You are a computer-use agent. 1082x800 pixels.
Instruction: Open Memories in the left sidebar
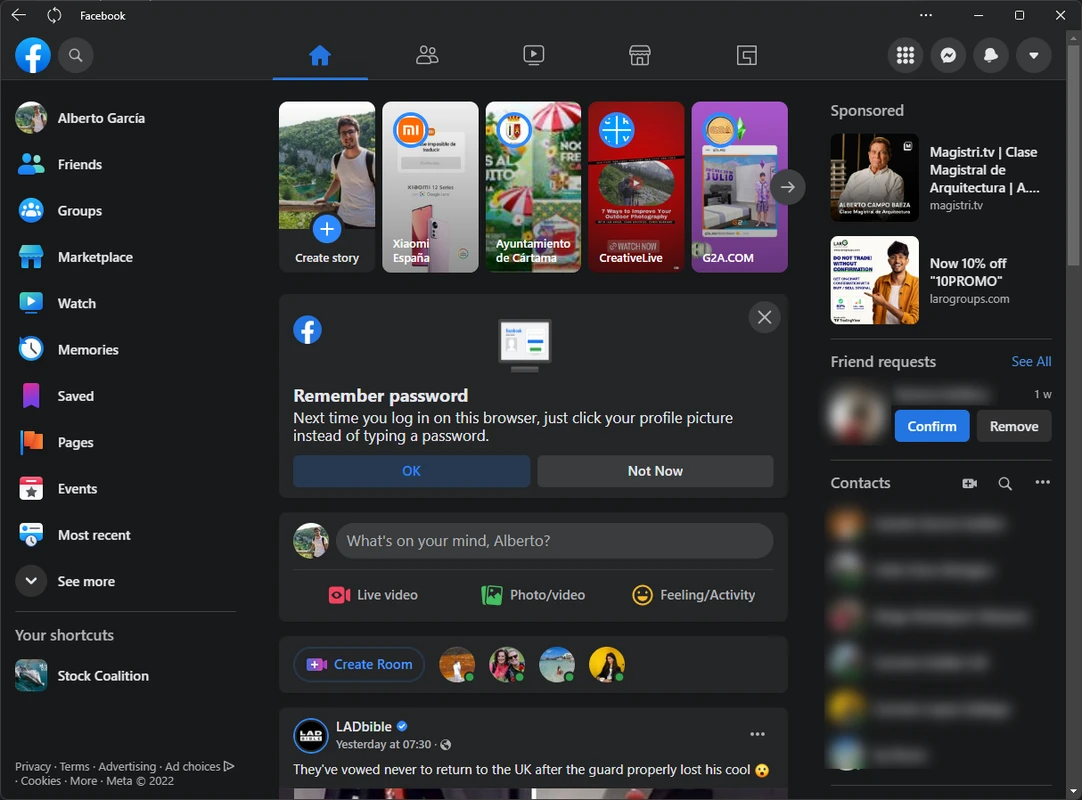126,349
